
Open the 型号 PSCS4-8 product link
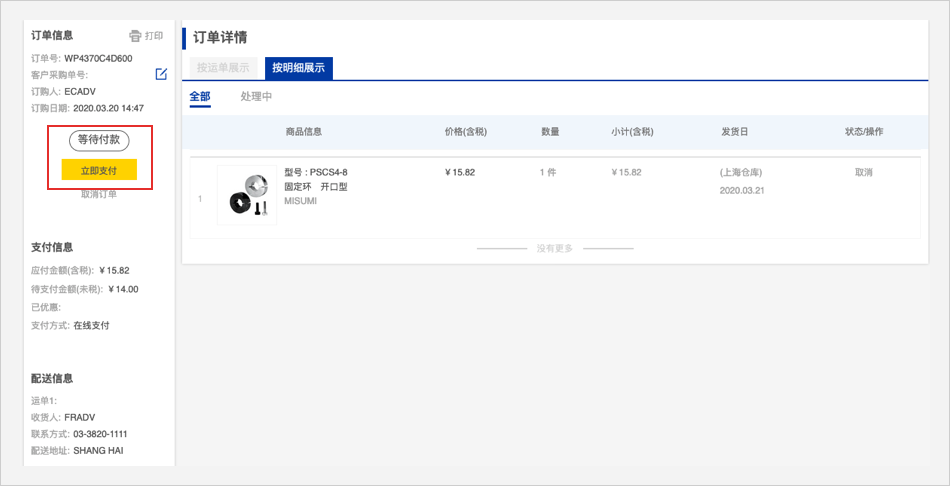coord(316,172)
